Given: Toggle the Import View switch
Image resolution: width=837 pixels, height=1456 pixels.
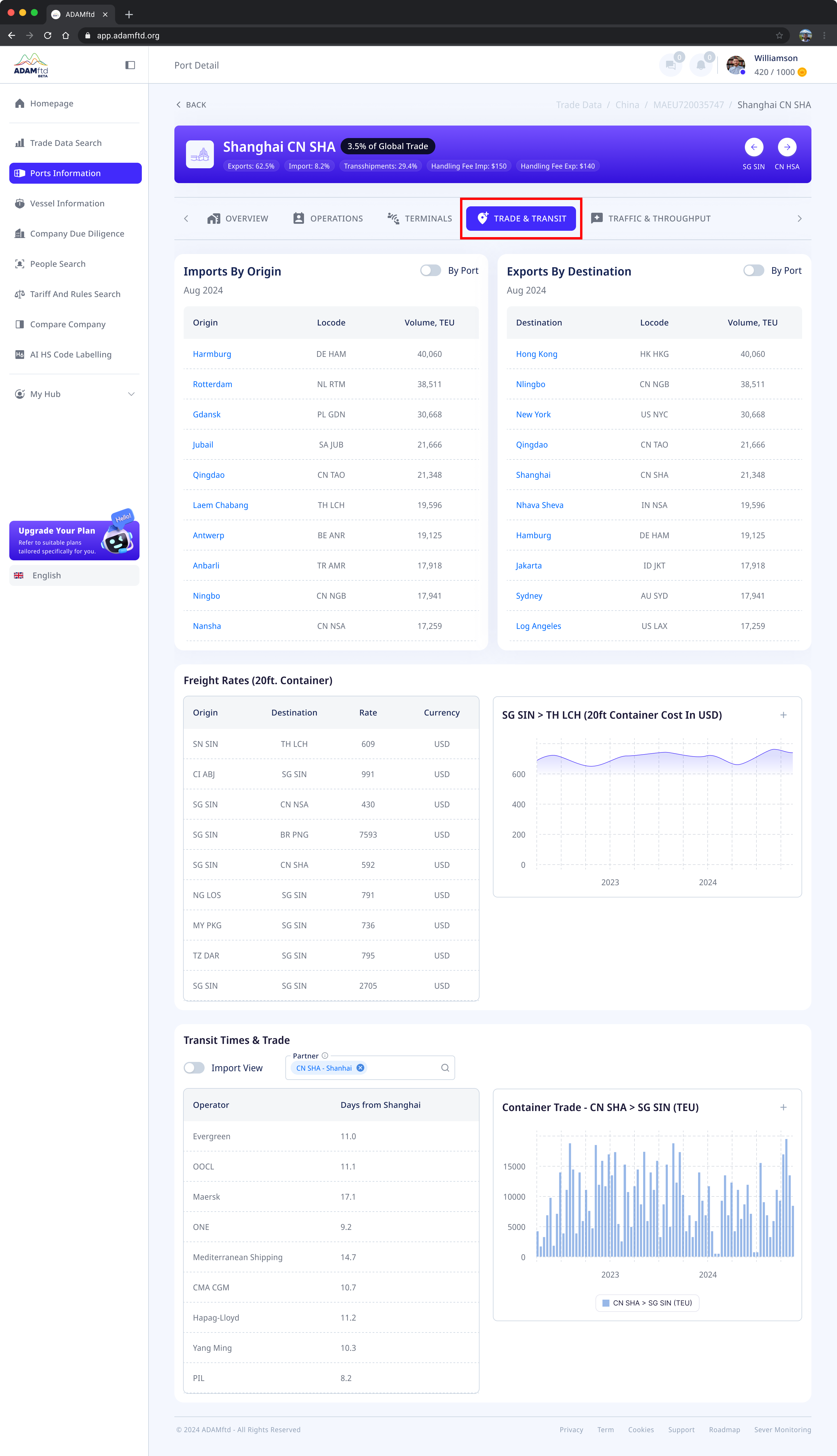Looking at the screenshot, I should point(194,1068).
